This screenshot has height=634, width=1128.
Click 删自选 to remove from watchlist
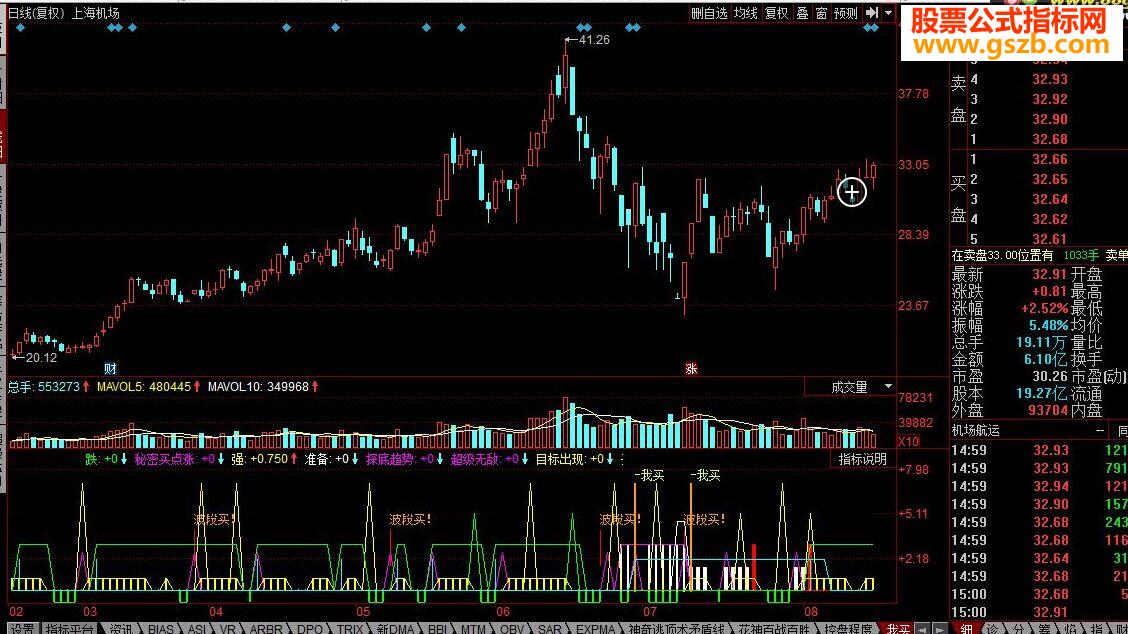click(x=709, y=13)
